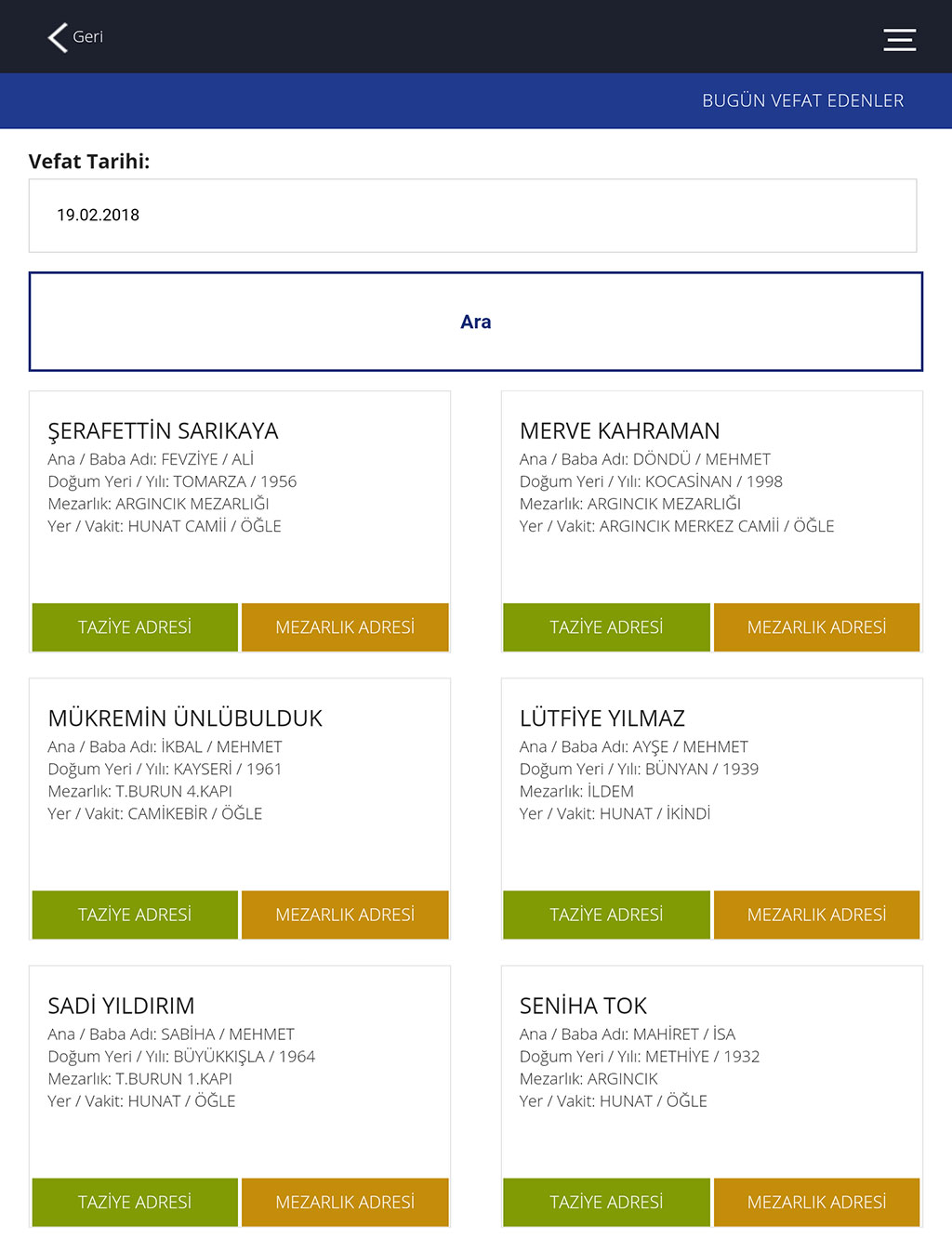The width and height of the screenshot is (952, 1238).
Task: Tap the back arrow icon
Action: [58, 37]
